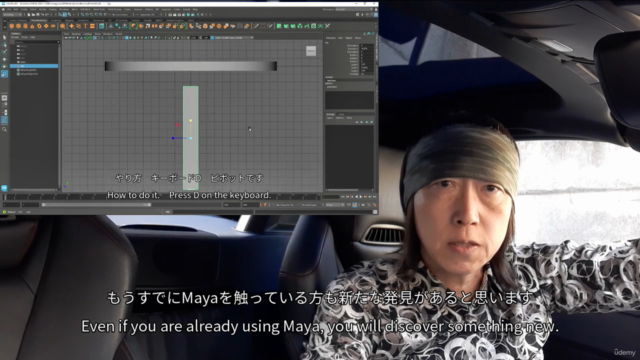Open the Symmetry dropdown on the status line
The height and width of the screenshot is (360, 640).
coord(147,15)
